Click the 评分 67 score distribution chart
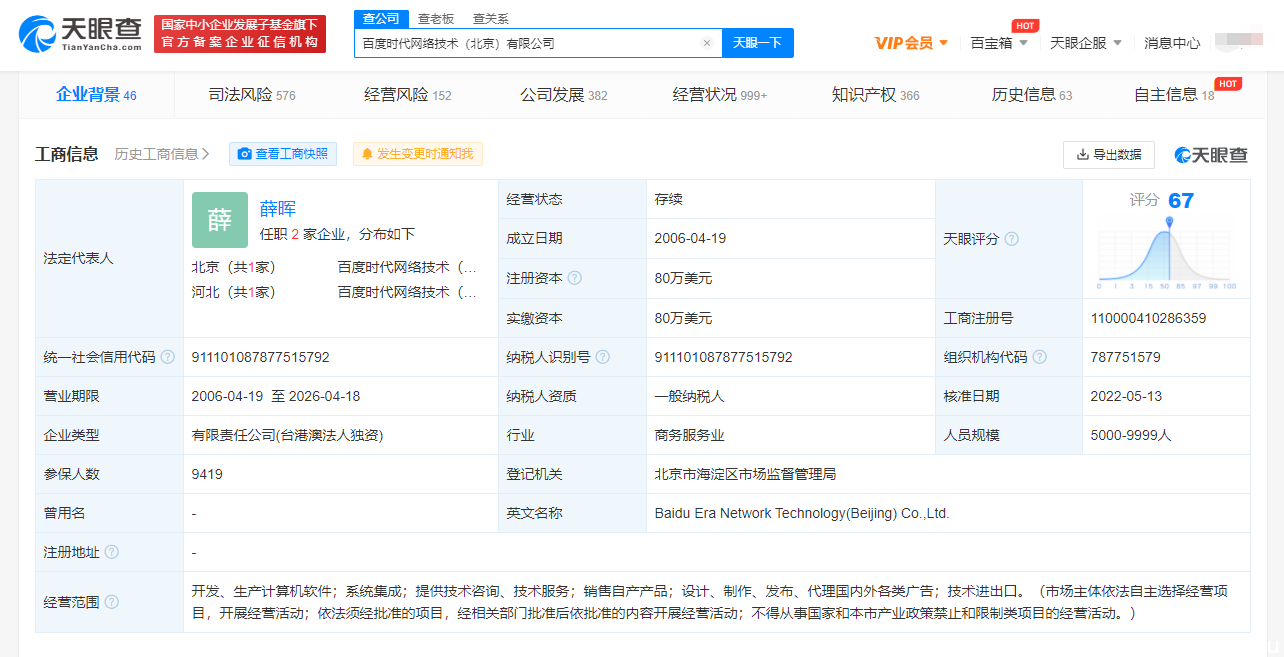Viewport: 1284px width, 657px height. (1167, 254)
